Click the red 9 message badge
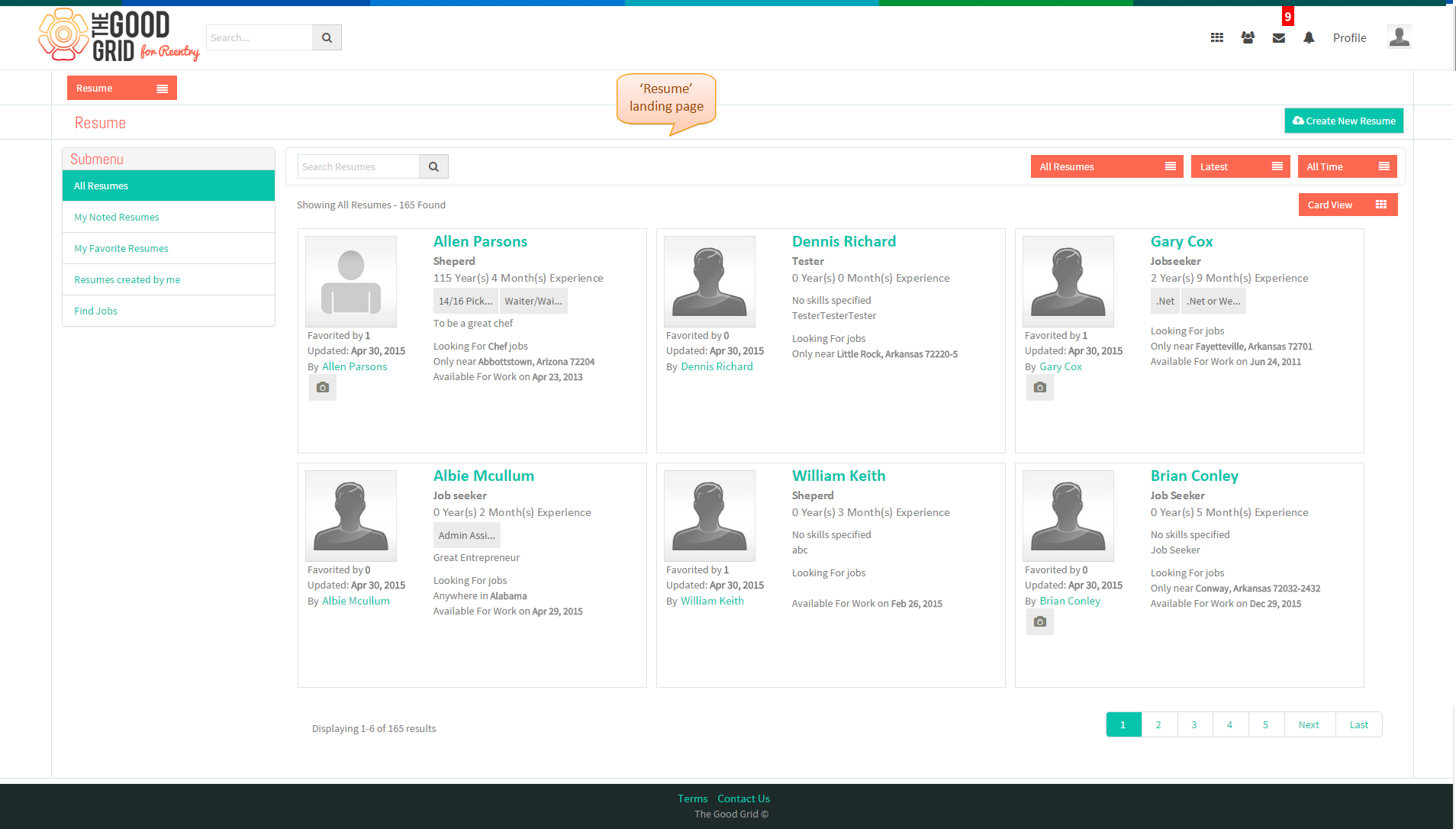This screenshot has width=1456, height=829. click(1288, 17)
